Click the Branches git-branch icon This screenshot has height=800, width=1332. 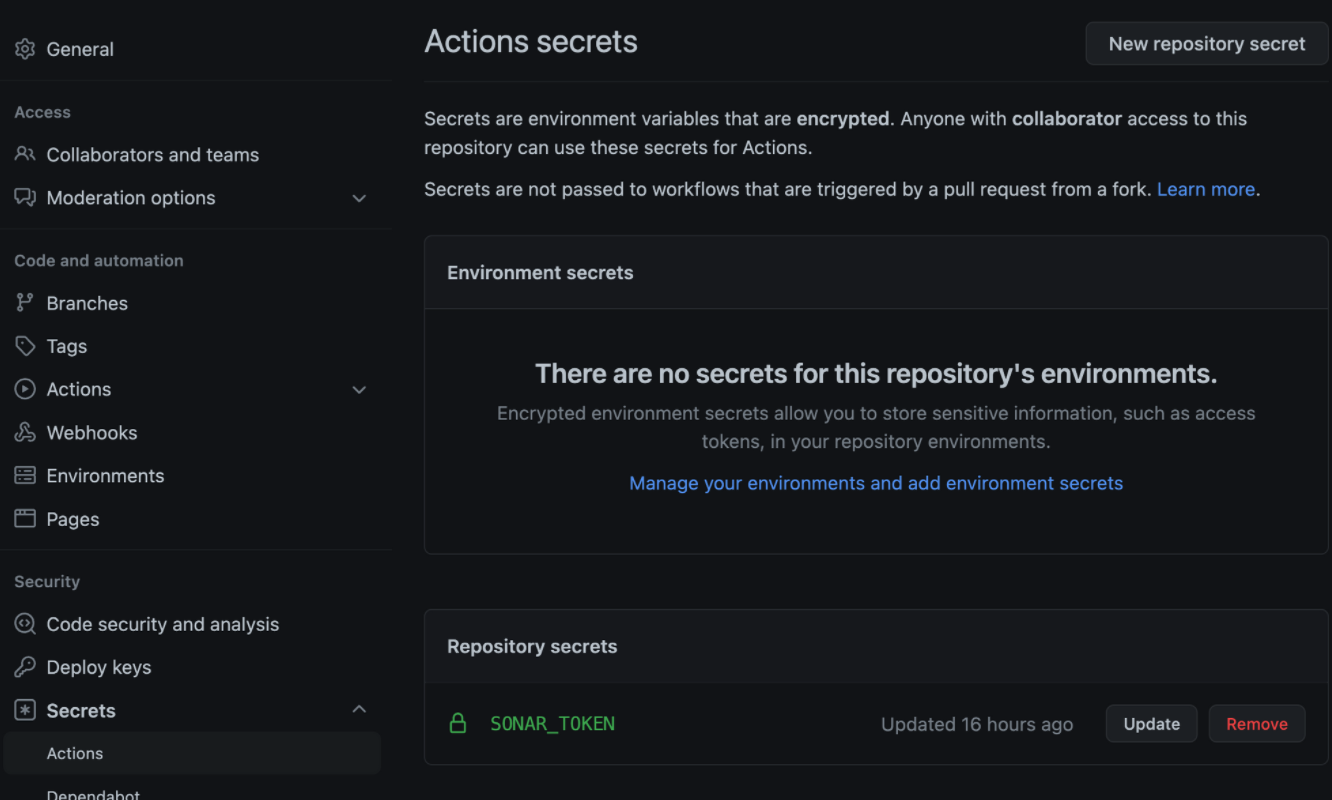click(25, 303)
